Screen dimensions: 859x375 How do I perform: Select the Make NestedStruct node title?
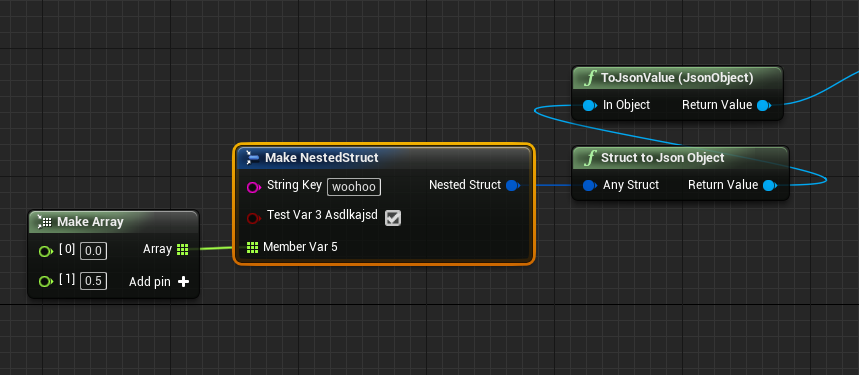[322, 158]
